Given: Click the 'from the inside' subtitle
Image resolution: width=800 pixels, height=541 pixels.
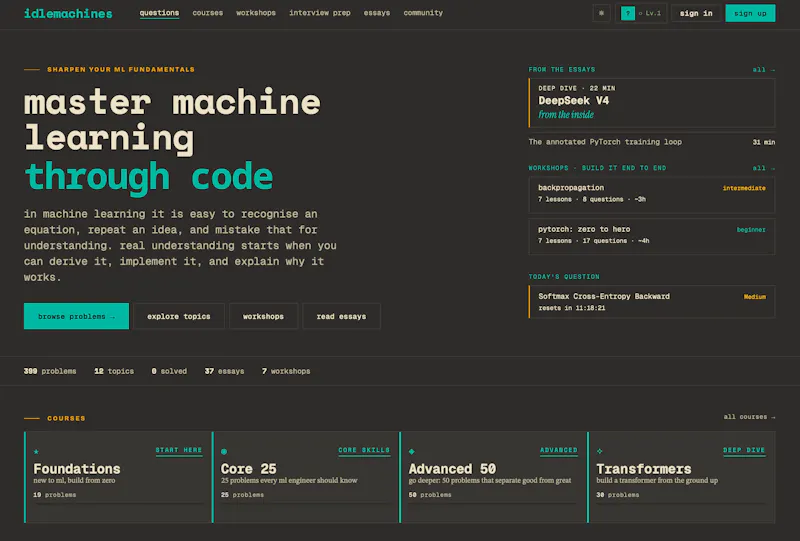Looking at the screenshot, I should tap(566, 114).
